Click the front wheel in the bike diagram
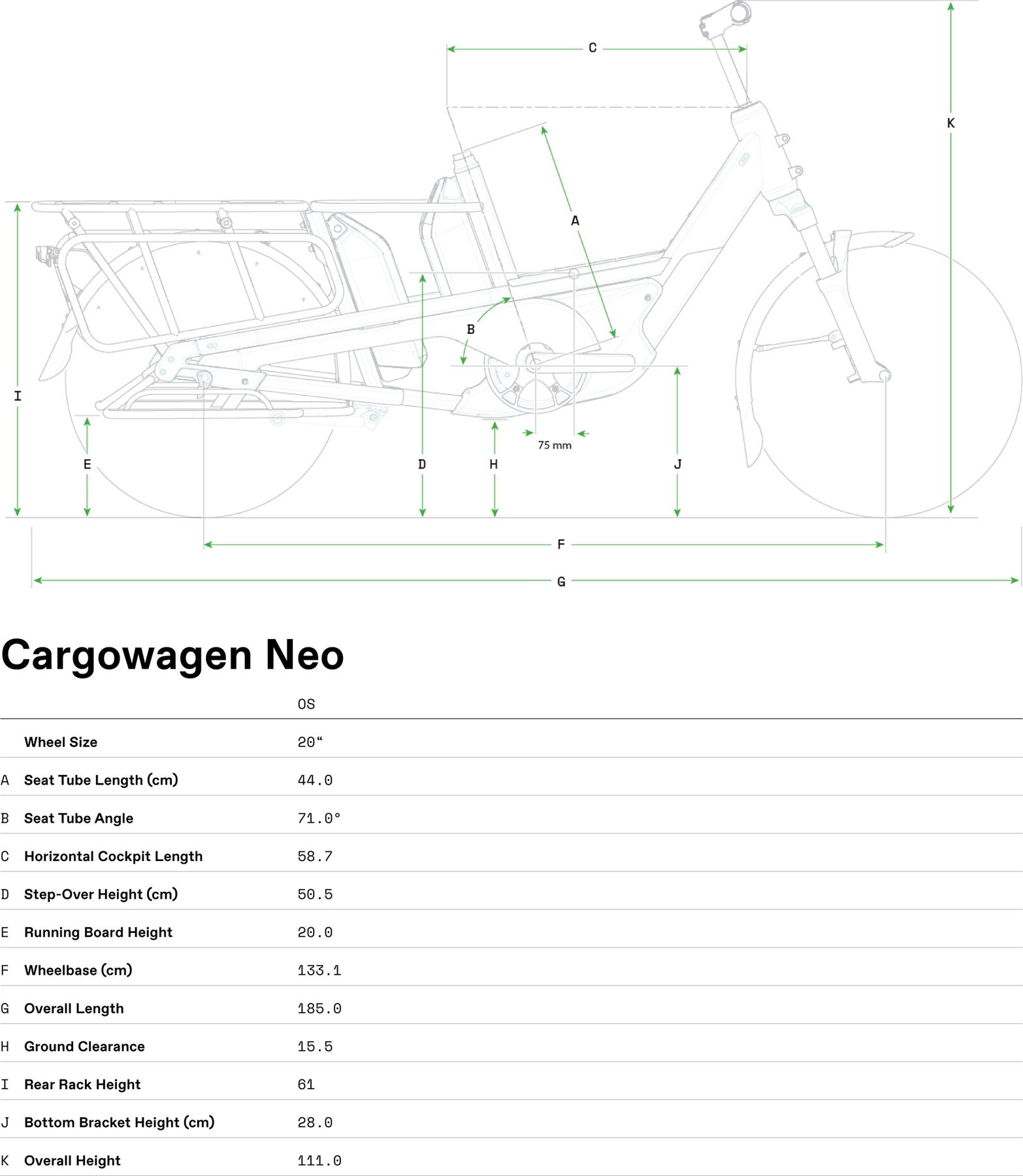This screenshot has height=1176, width=1023. tap(885, 379)
